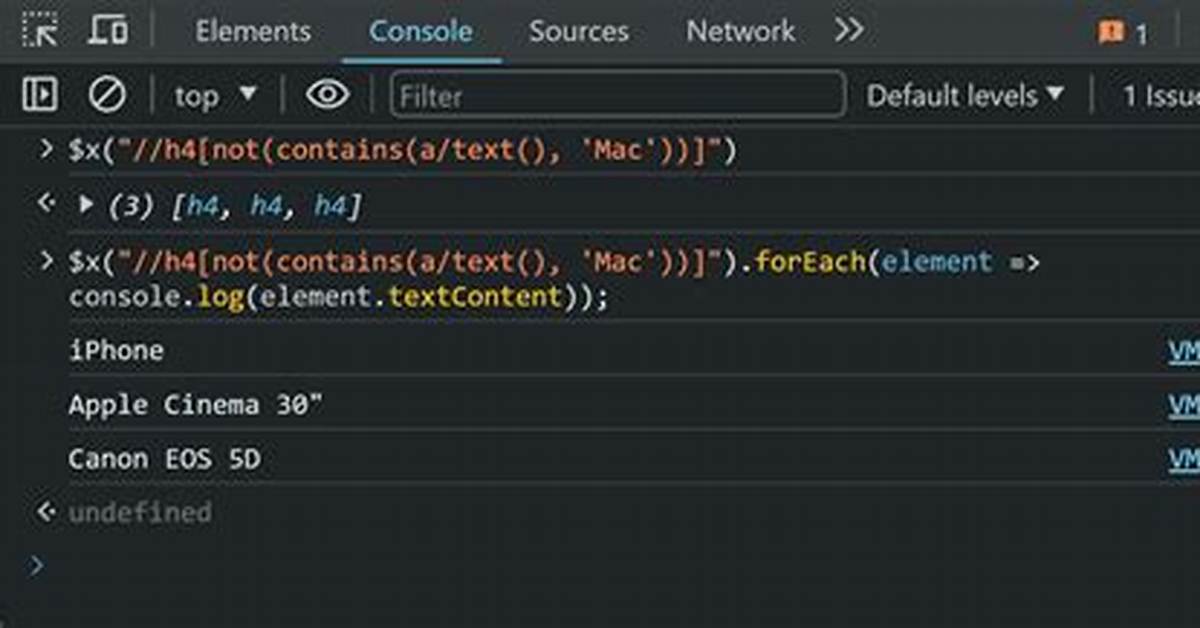This screenshot has height=628, width=1200.
Task: Open the VM source link beside iPhone
Action: [x=1184, y=351]
